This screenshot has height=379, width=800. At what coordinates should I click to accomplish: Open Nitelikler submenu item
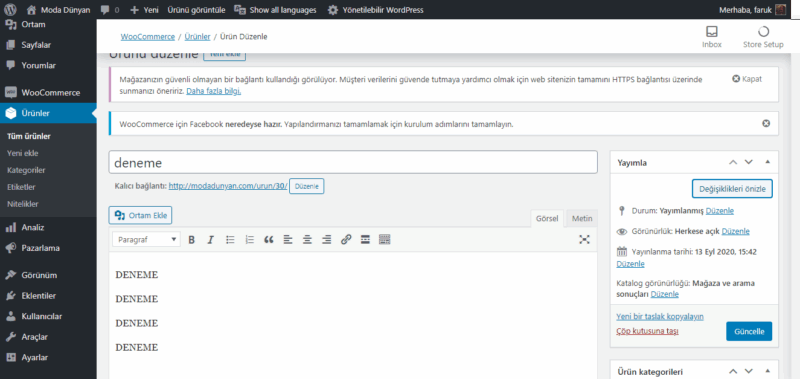tap(23, 204)
